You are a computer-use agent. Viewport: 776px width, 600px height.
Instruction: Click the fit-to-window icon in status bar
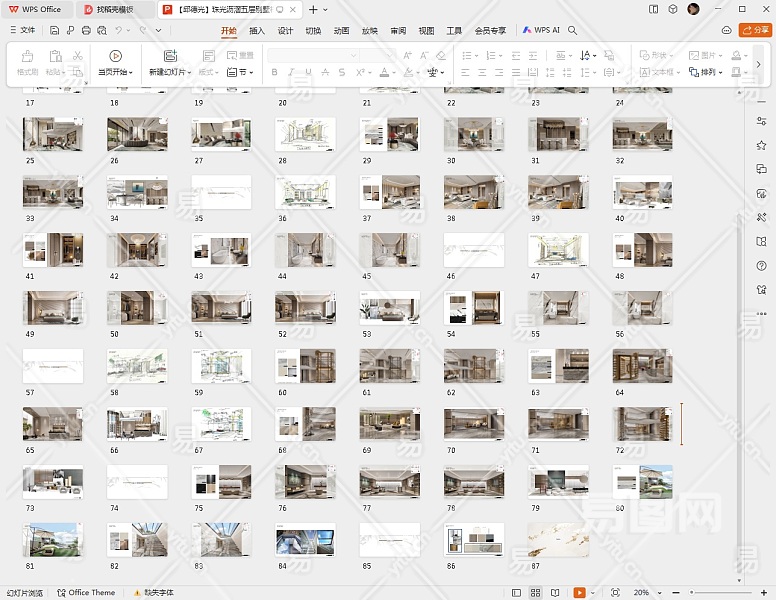click(615, 592)
